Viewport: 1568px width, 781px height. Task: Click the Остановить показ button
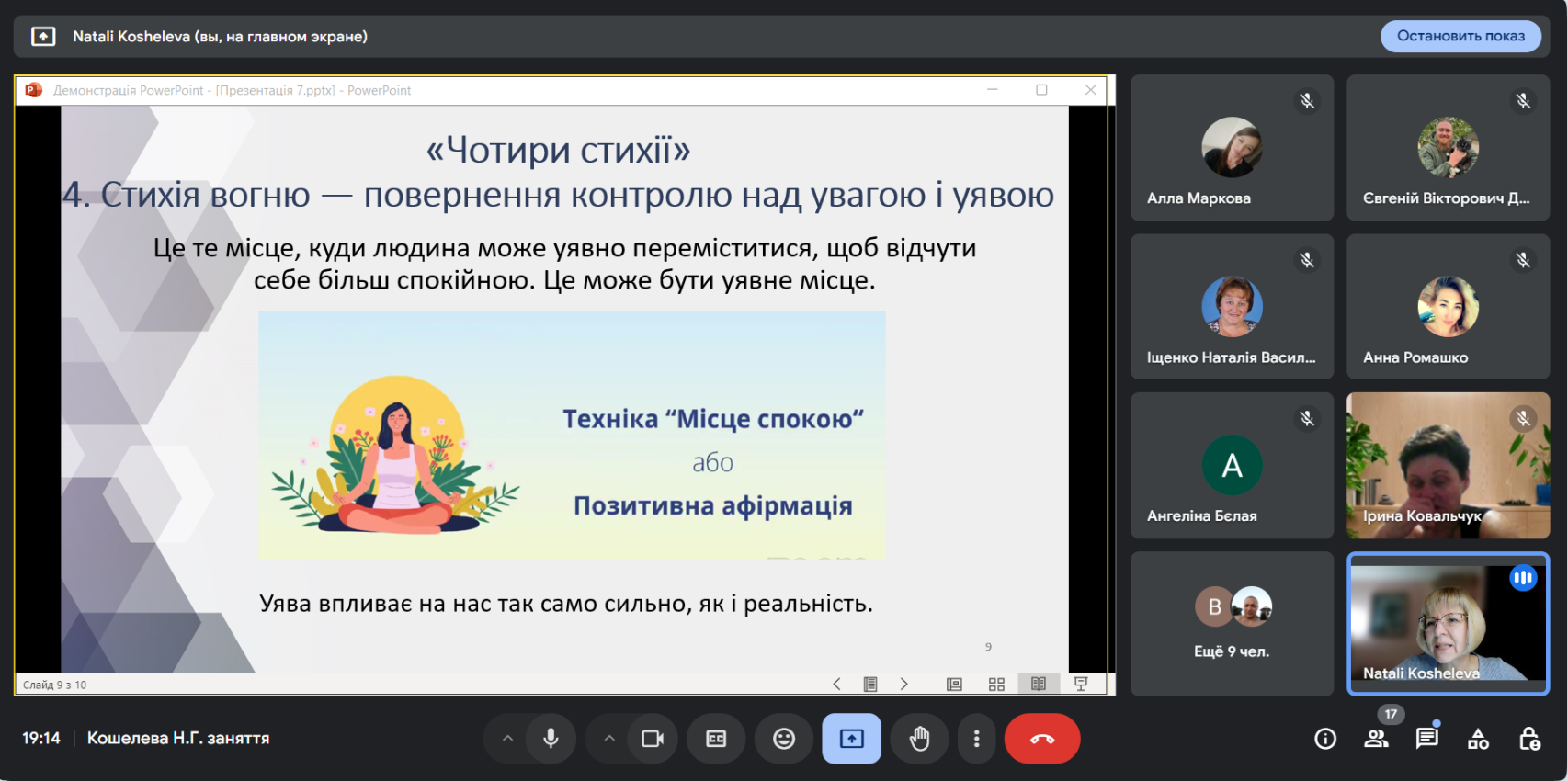[x=1460, y=36]
